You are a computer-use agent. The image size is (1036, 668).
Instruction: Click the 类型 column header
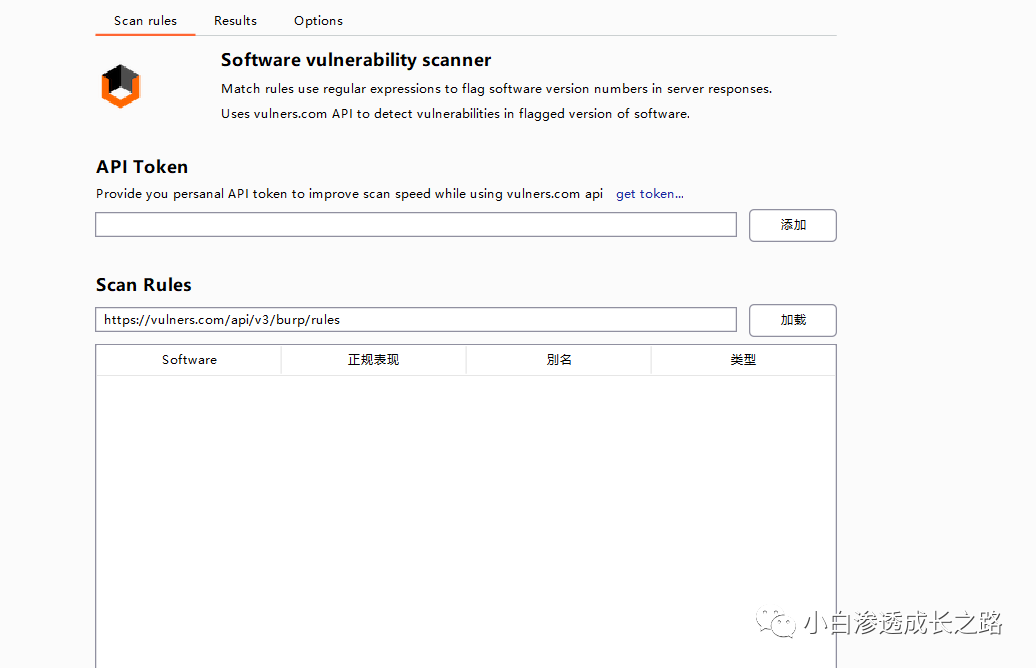click(x=743, y=359)
